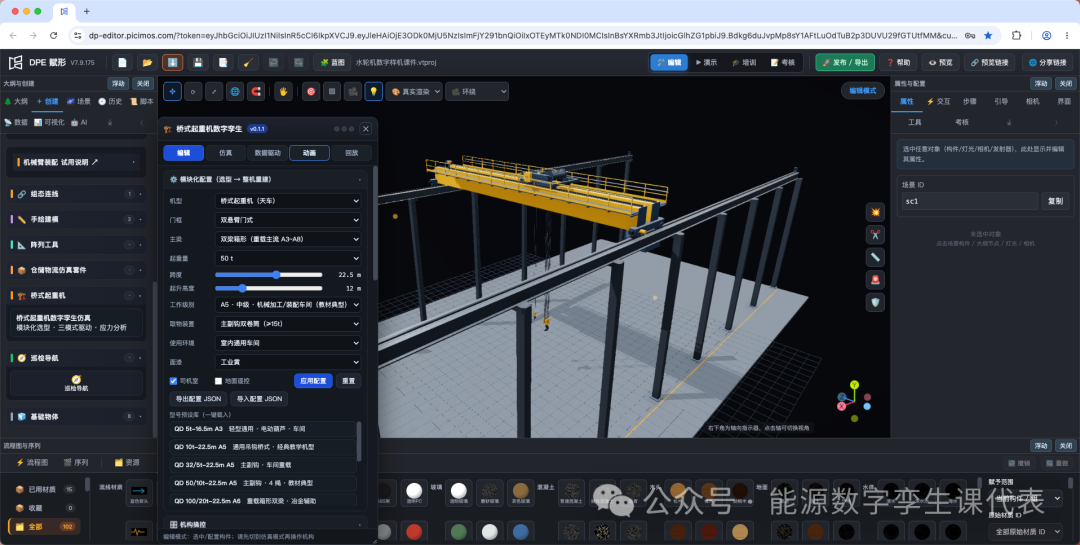Viewport: 1080px width, 545px height.
Task: Switch crane panel to 仿真 mode
Action: click(225, 153)
